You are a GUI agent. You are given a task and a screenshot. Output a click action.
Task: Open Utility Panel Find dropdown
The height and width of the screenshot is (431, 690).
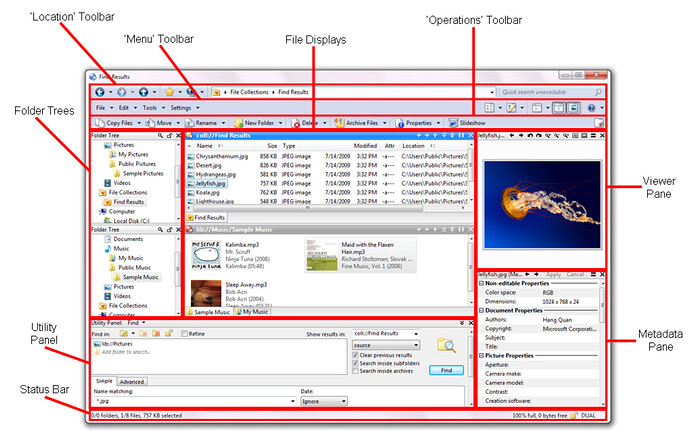pos(143,323)
